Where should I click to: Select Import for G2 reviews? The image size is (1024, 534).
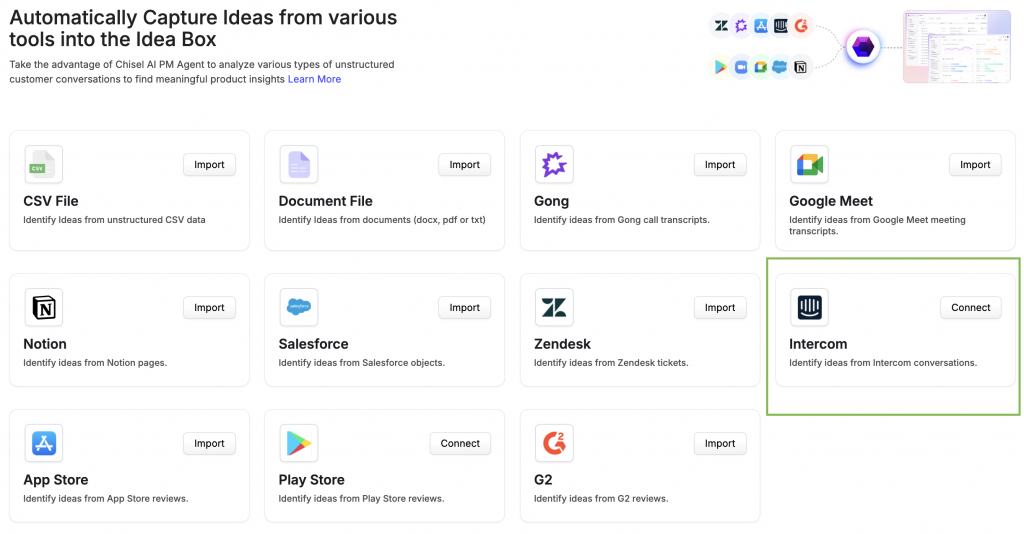click(720, 443)
